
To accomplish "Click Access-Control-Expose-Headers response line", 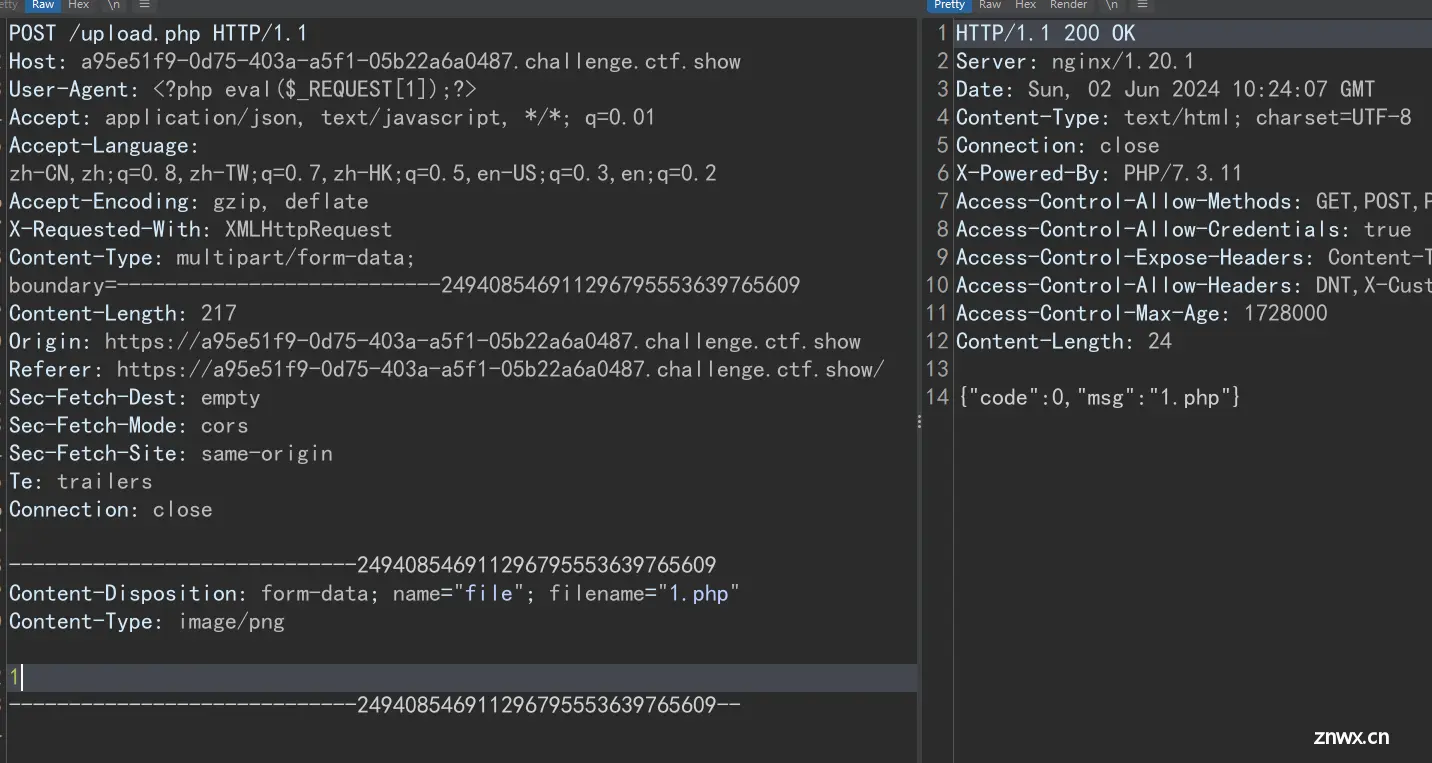I will [x=1194, y=257].
